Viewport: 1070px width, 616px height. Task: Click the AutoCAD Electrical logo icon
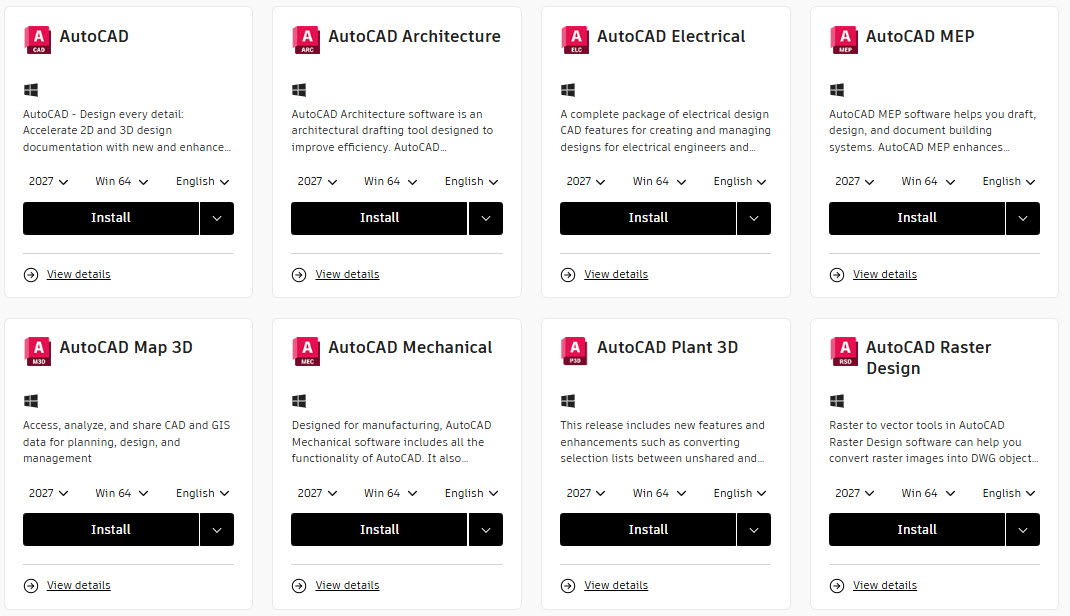(x=575, y=39)
